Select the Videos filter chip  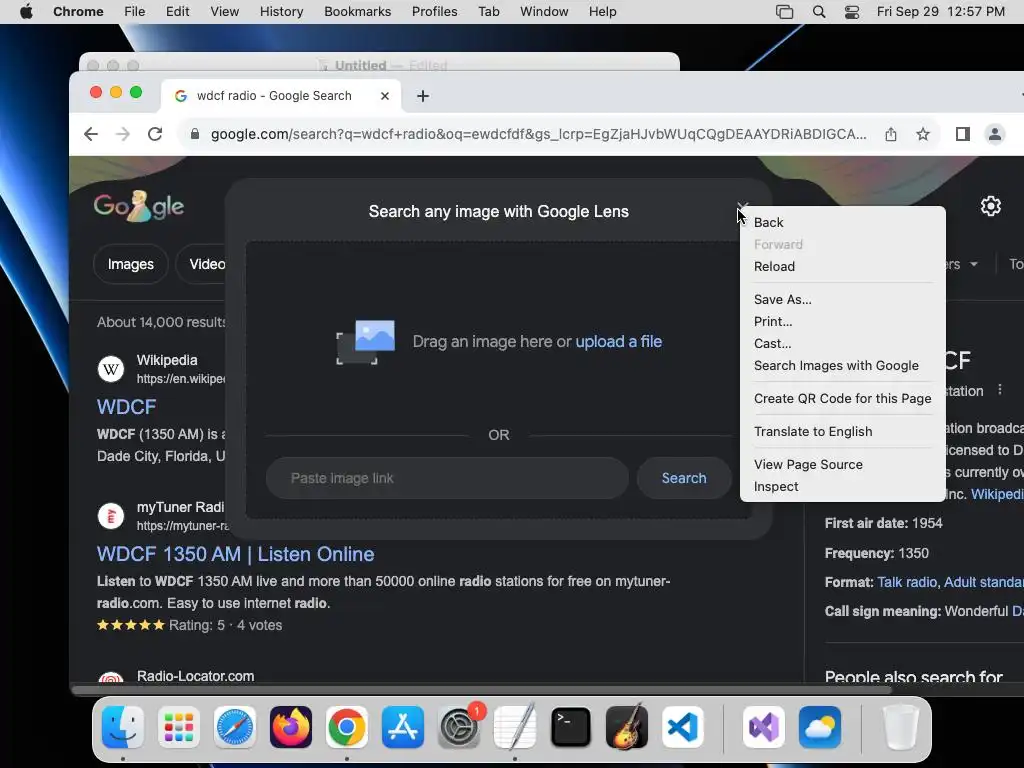point(202,264)
